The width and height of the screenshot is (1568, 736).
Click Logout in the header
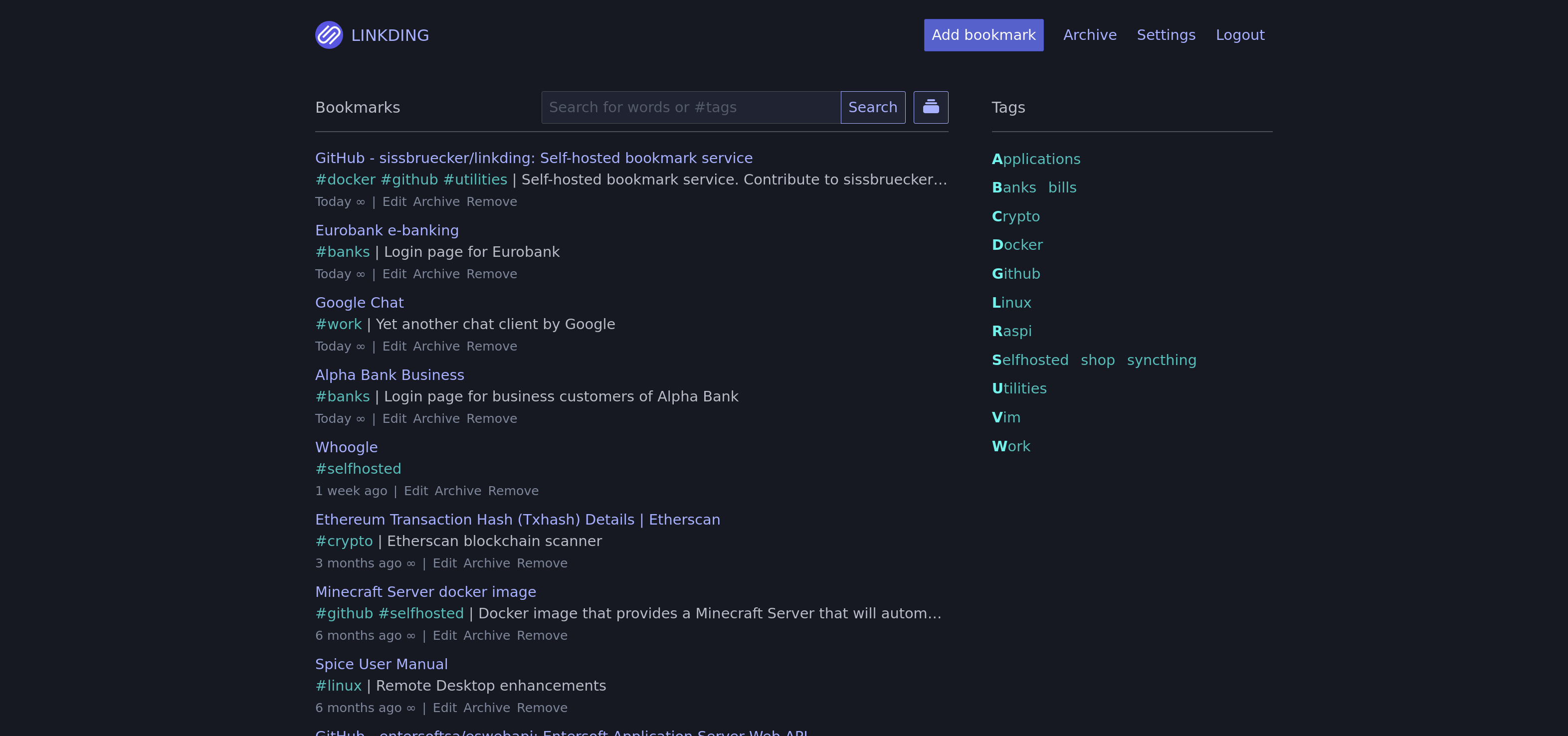click(x=1240, y=35)
